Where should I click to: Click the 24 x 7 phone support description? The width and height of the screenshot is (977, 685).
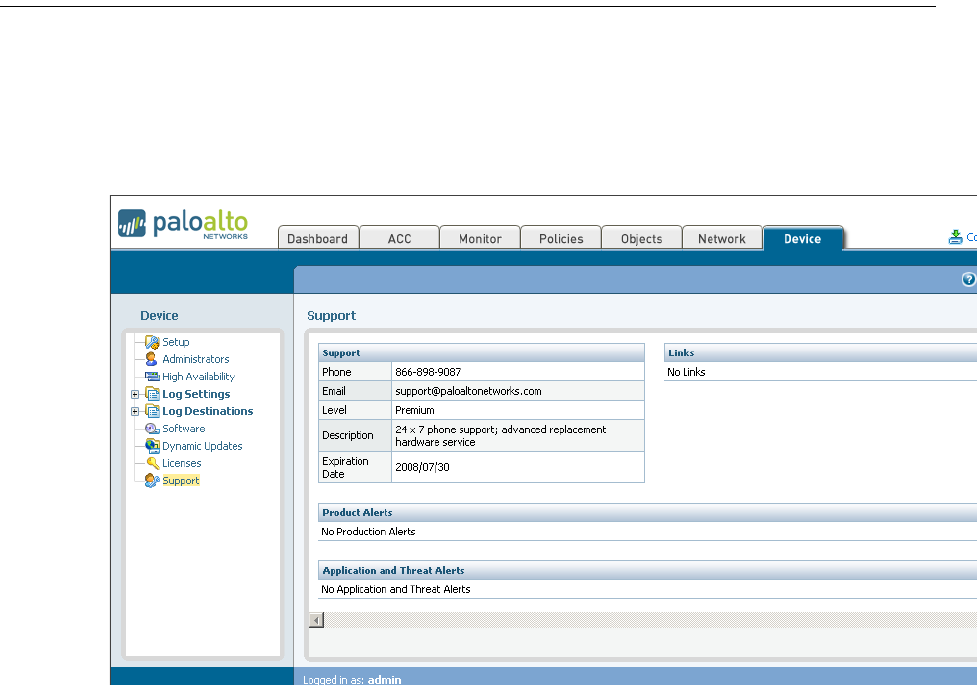(500, 436)
